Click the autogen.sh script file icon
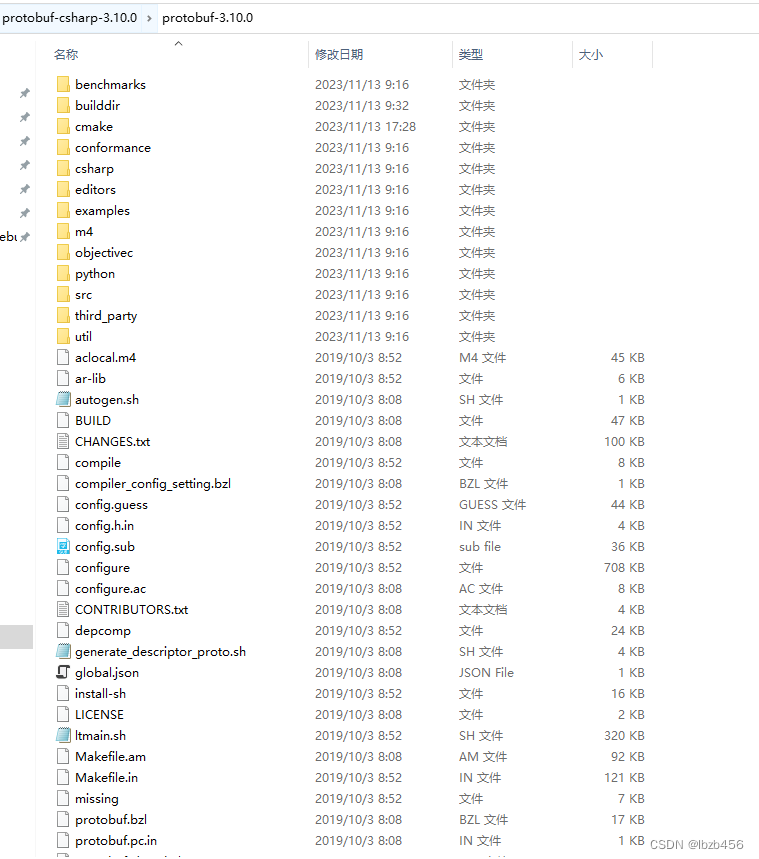The image size is (759, 859). pyautogui.click(x=63, y=399)
